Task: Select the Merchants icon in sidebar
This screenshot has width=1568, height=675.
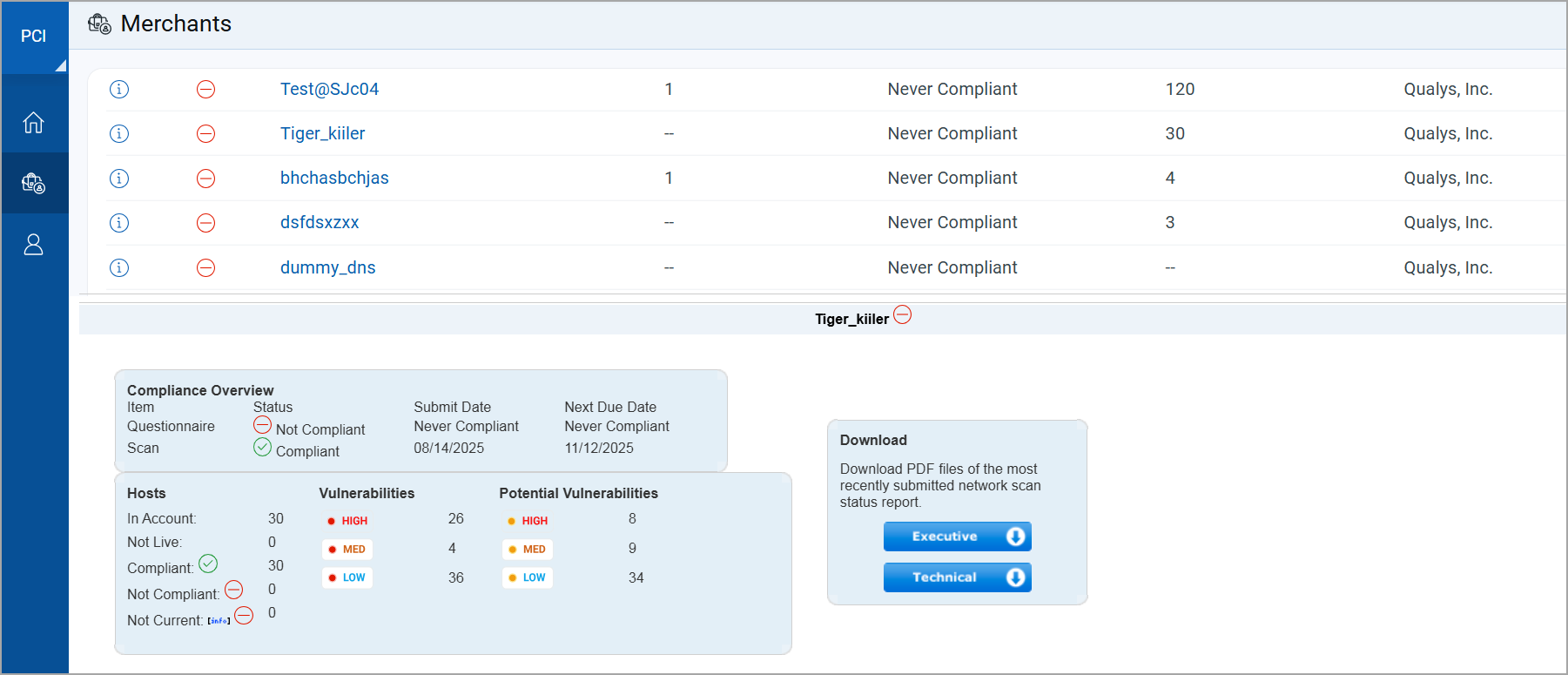Action: click(33, 183)
